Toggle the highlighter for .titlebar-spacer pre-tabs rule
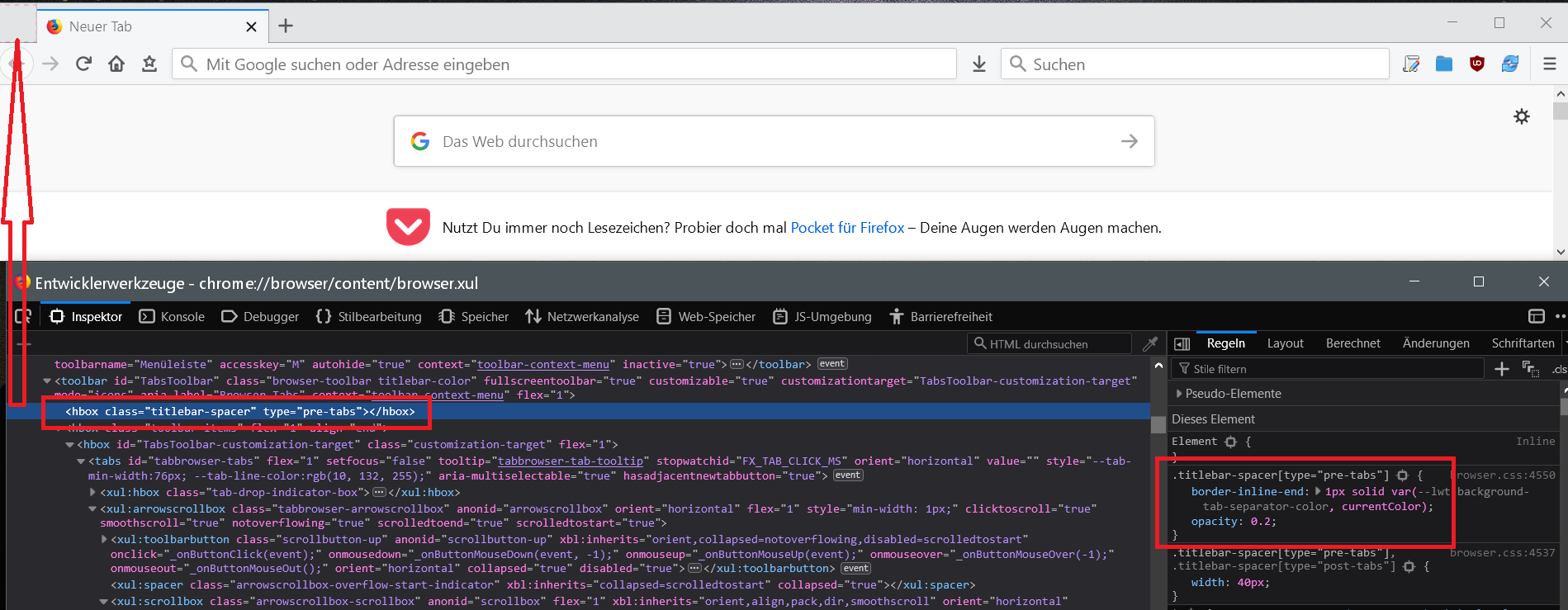Viewport: 1568px width, 610px height. pos(1402,475)
